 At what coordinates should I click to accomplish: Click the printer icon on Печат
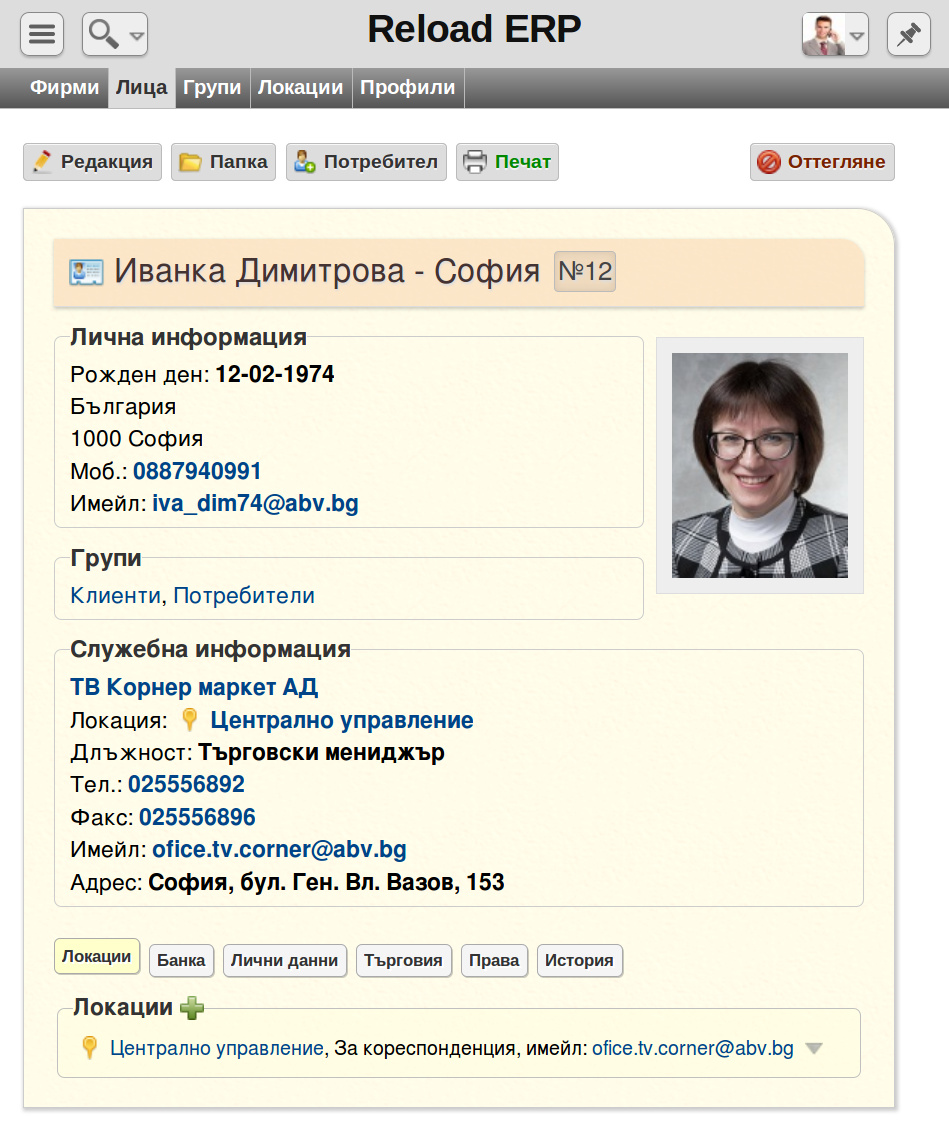(474, 162)
